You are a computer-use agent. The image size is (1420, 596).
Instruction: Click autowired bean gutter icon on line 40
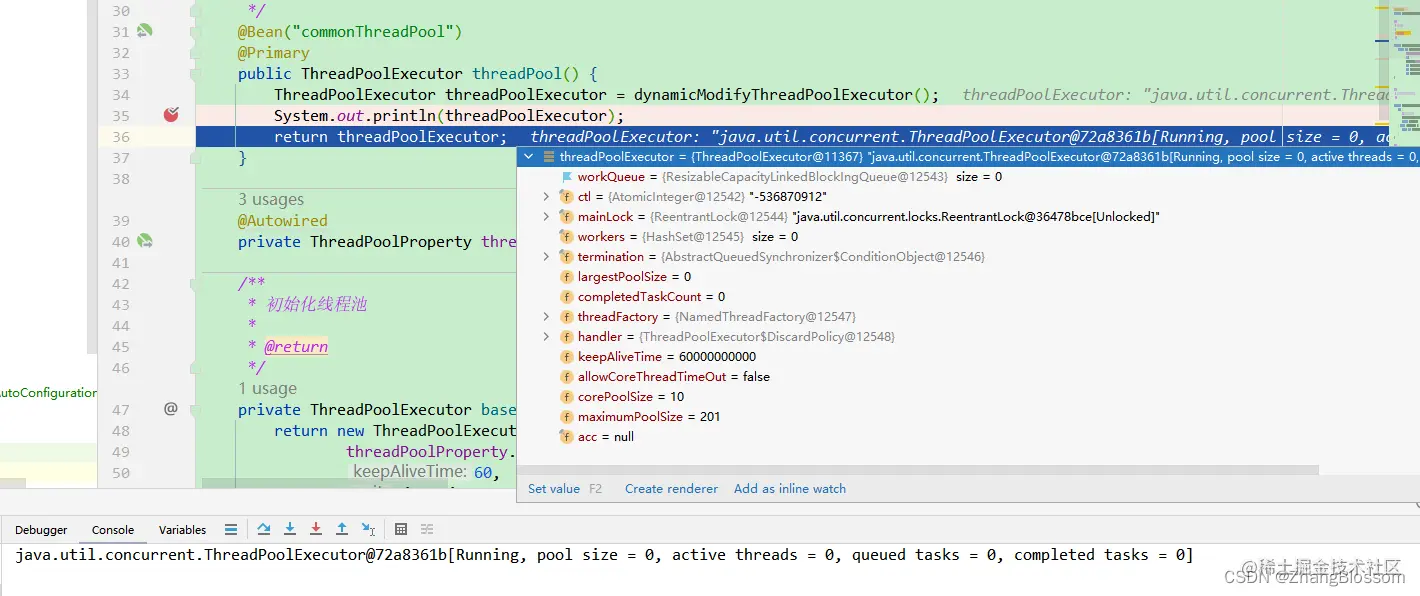(145, 241)
